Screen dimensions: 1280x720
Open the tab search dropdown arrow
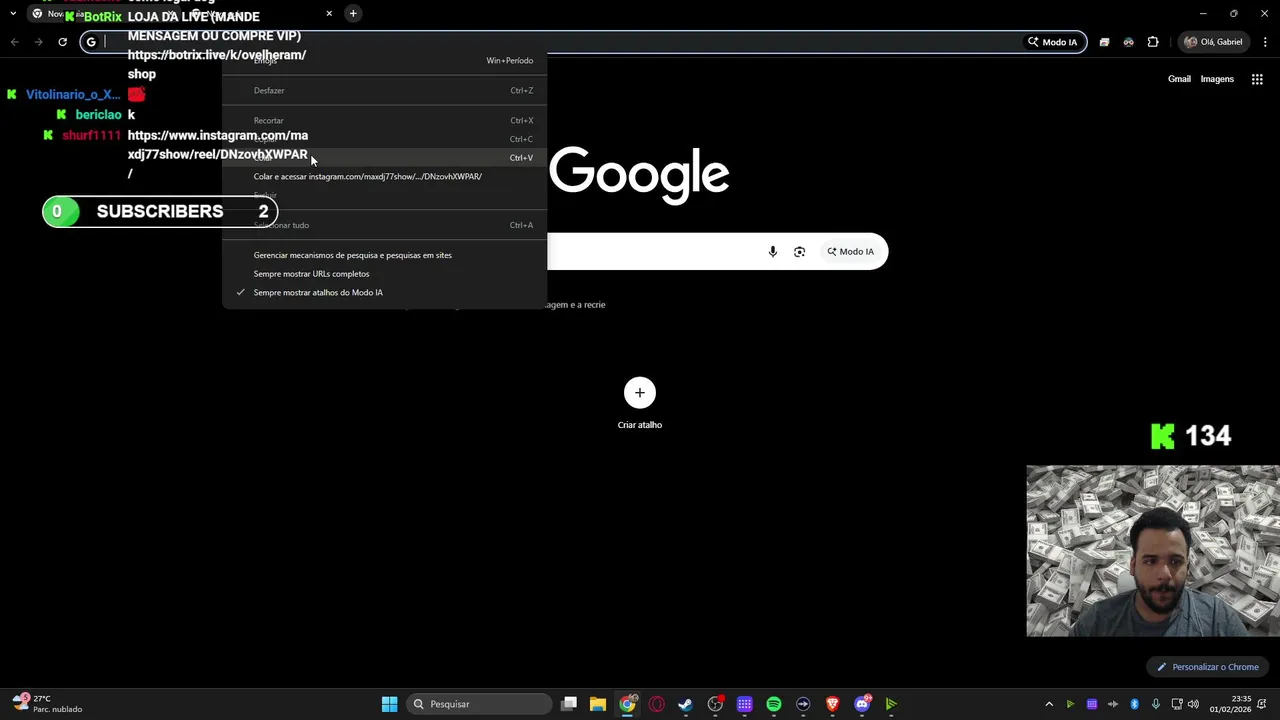pyautogui.click(x=12, y=13)
